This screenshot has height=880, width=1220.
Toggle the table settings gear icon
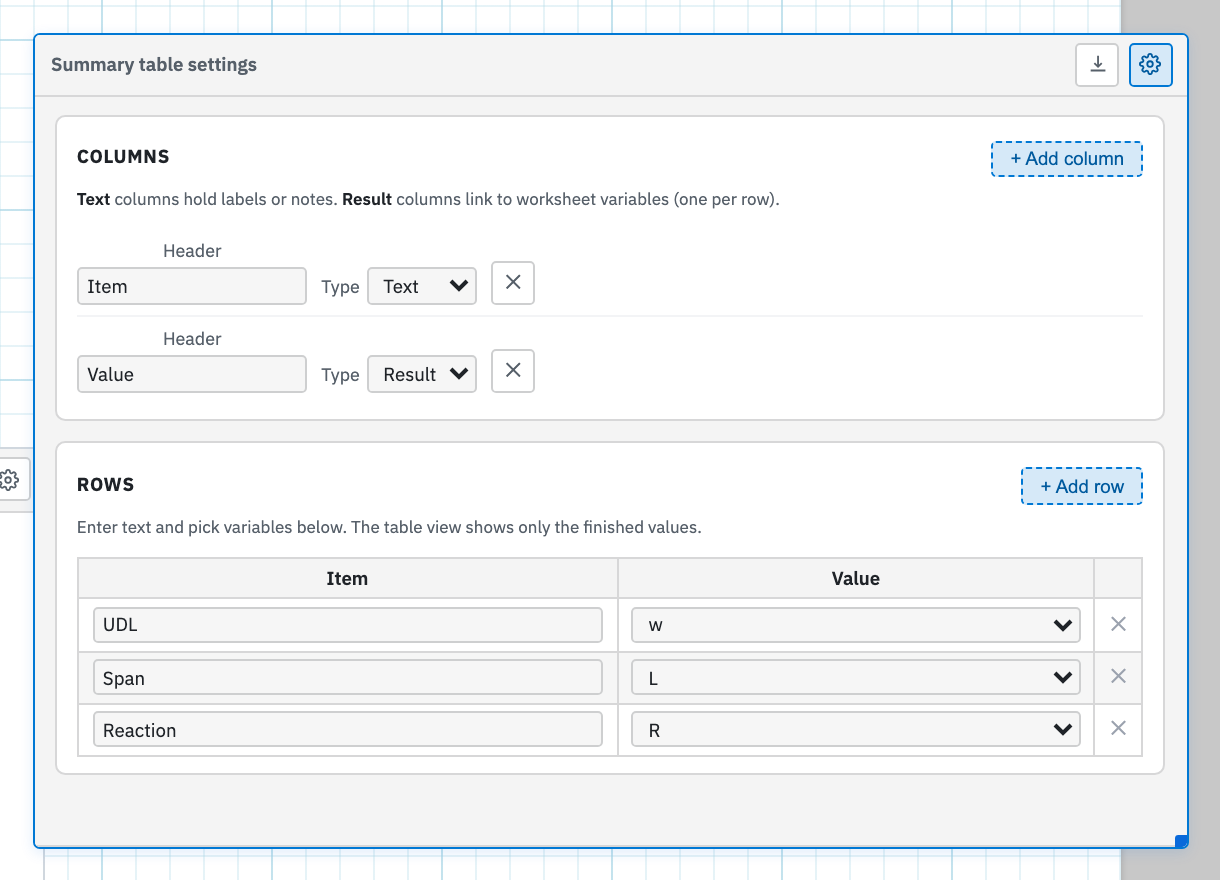tap(1150, 65)
